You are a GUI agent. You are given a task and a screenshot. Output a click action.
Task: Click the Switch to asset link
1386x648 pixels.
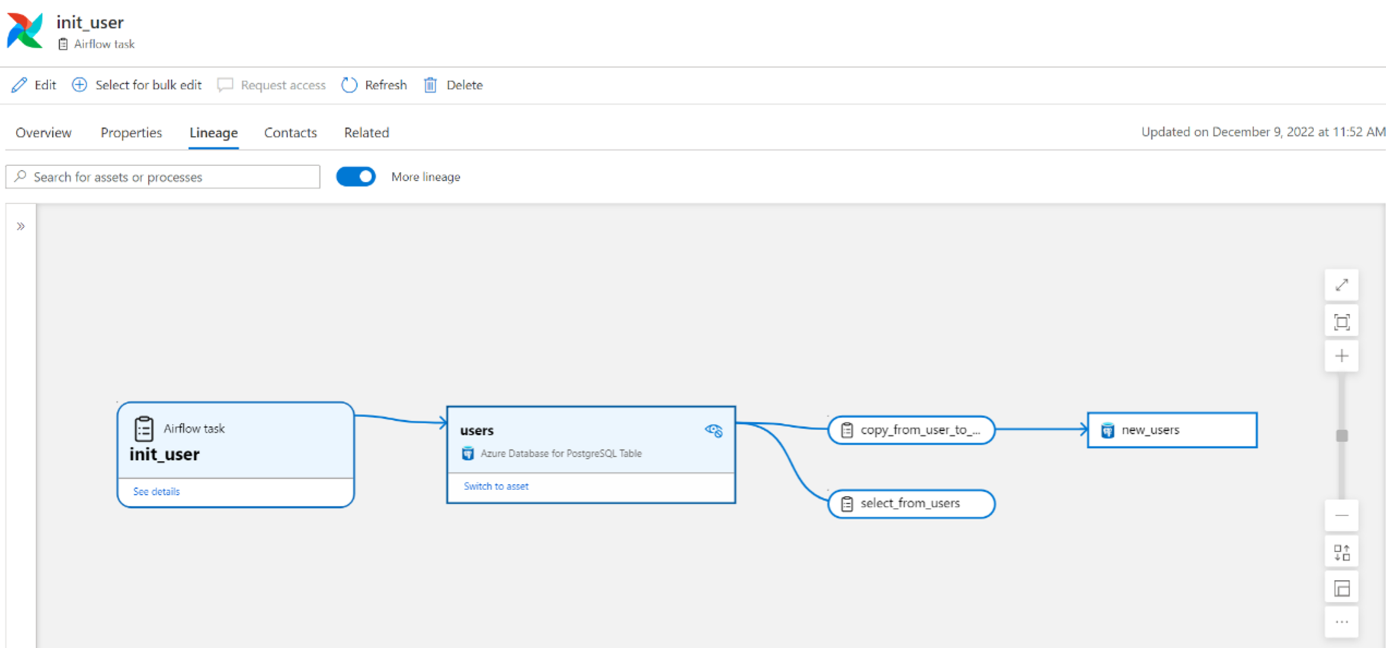coord(496,486)
